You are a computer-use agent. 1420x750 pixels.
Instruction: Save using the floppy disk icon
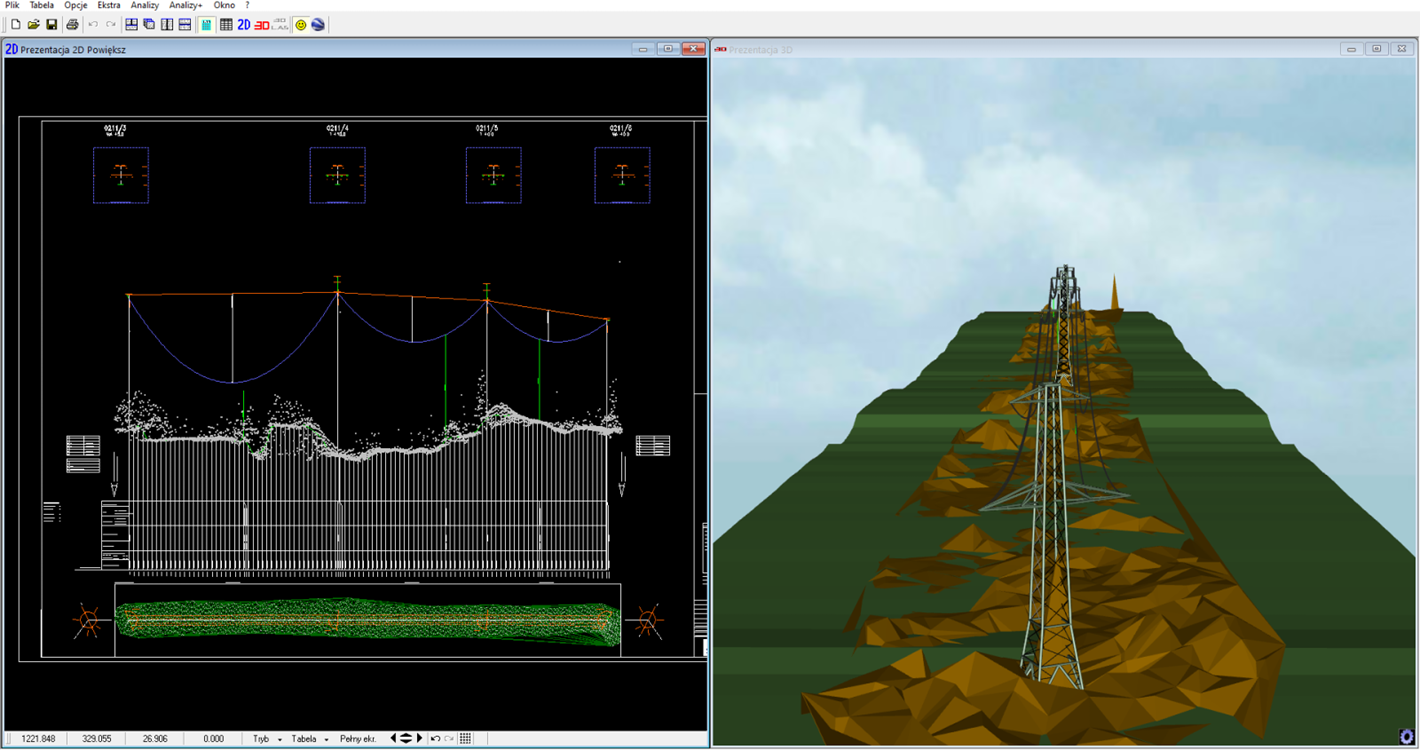tap(51, 24)
